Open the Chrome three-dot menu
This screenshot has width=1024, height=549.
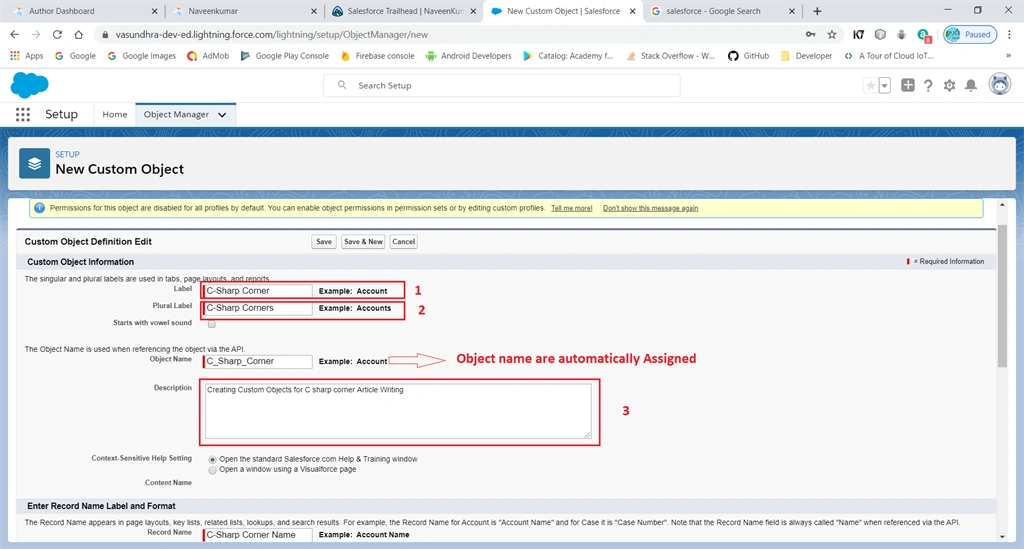[x=1009, y=35]
